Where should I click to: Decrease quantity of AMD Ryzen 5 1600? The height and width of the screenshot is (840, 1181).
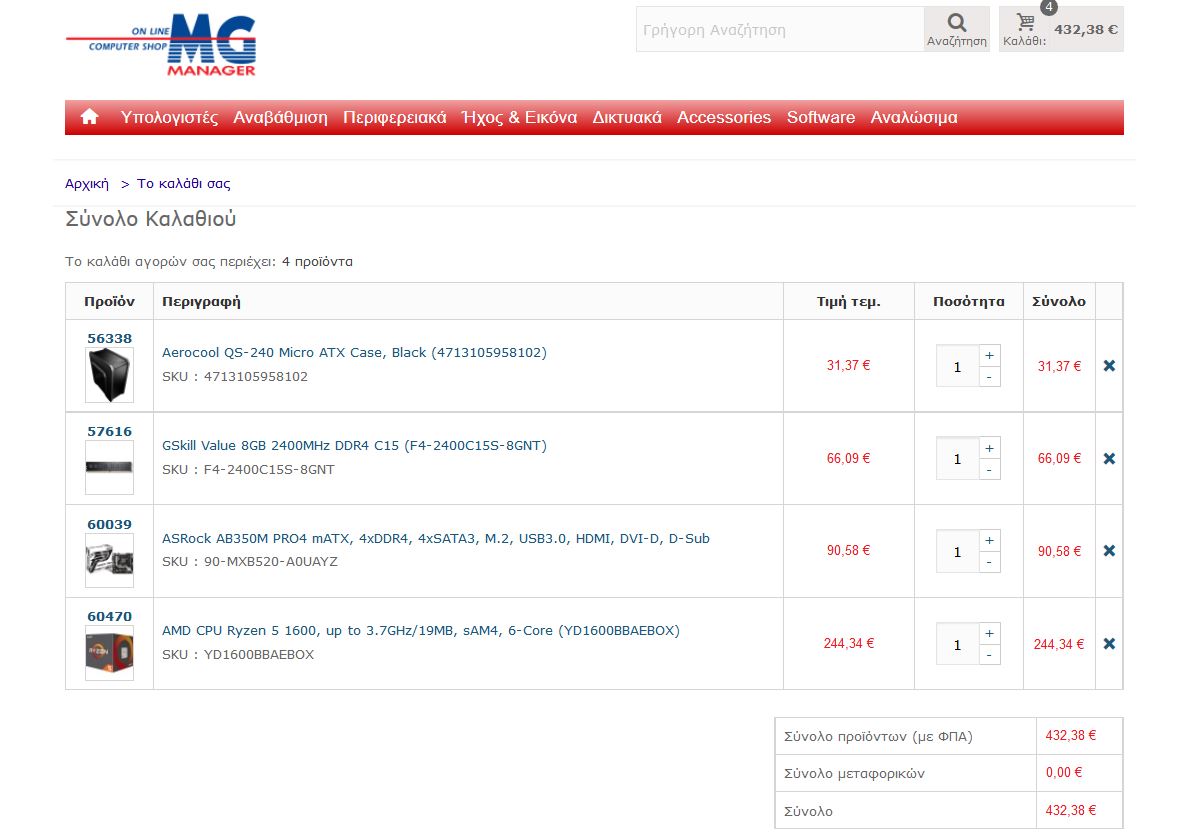[x=990, y=655]
